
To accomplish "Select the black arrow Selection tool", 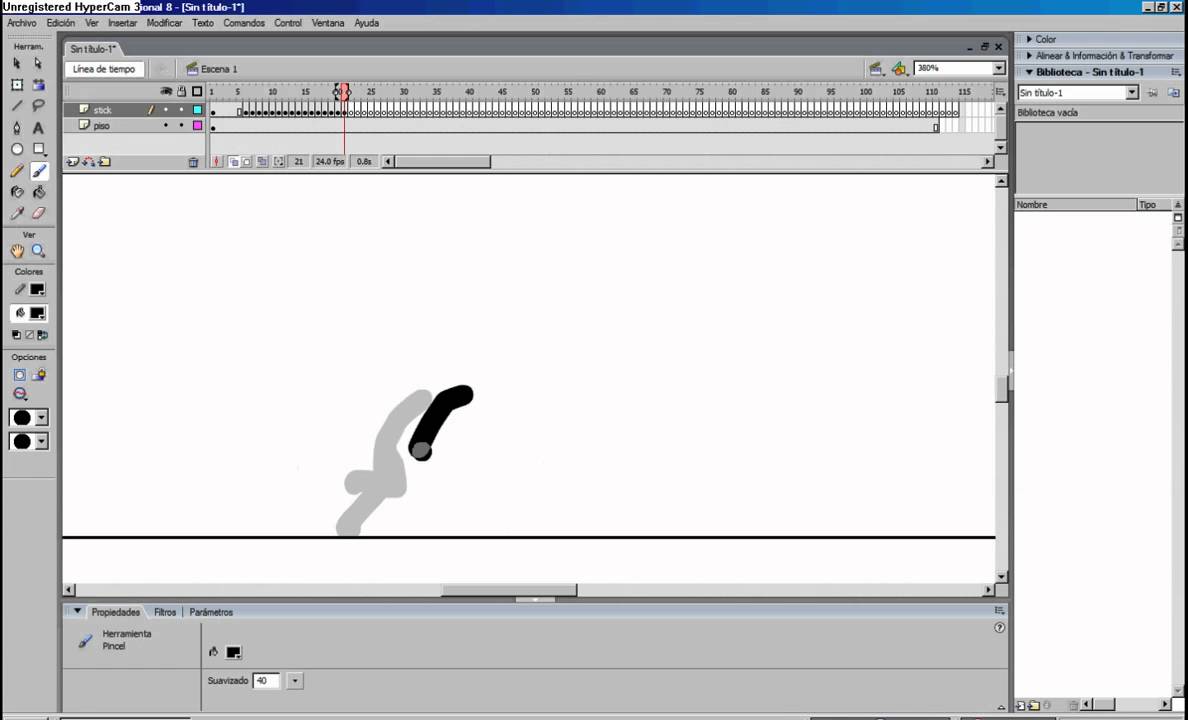I will tap(17, 64).
